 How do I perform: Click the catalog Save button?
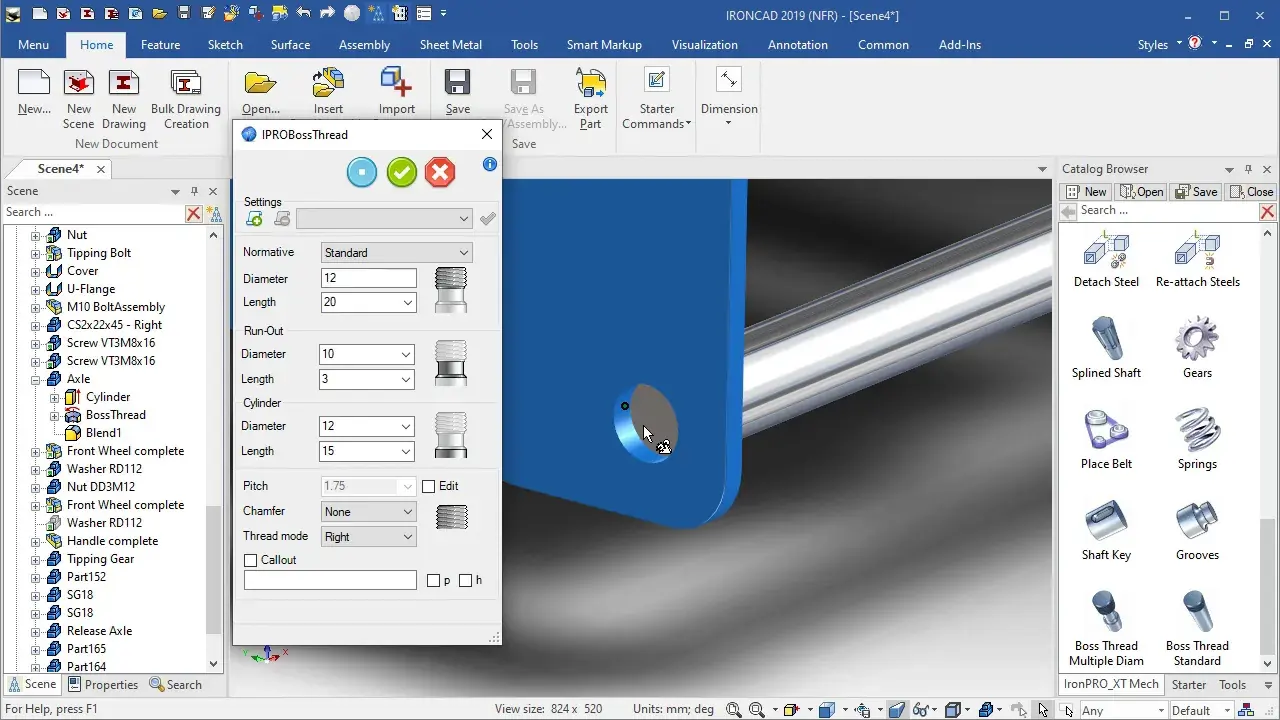coord(1196,191)
